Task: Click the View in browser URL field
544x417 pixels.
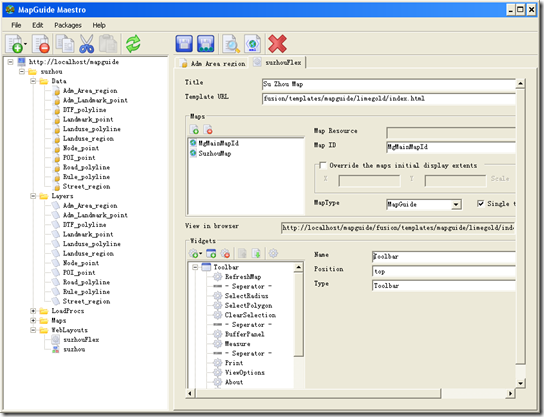Action: point(398,228)
